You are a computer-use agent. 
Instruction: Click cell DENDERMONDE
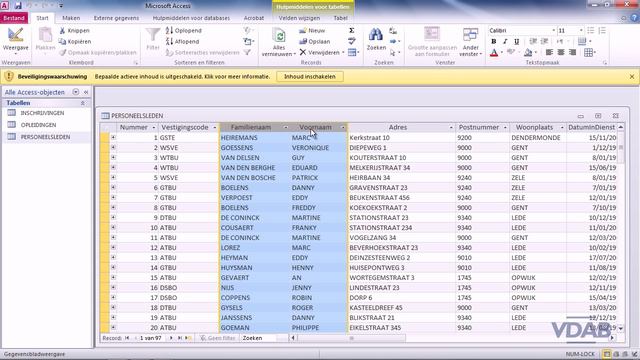pyautogui.click(x=538, y=138)
